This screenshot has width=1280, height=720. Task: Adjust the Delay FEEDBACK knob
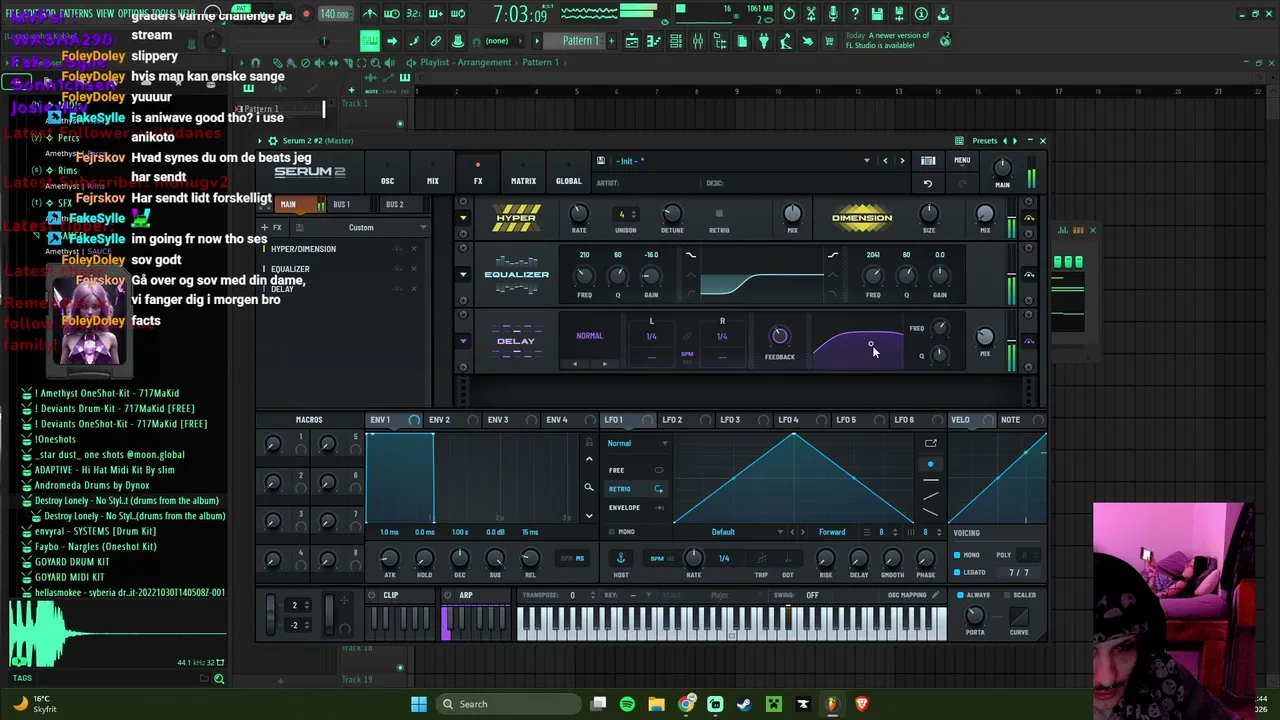pos(779,337)
